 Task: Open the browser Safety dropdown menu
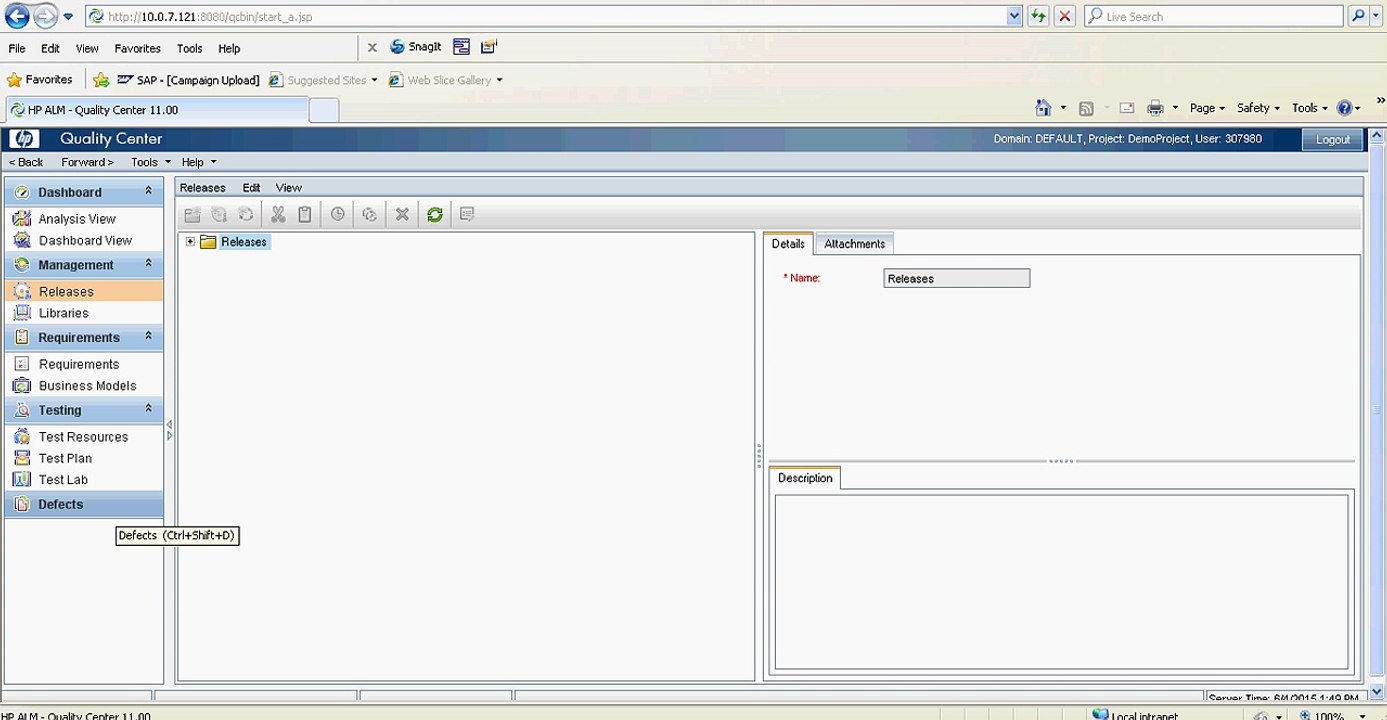tap(1258, 108)
